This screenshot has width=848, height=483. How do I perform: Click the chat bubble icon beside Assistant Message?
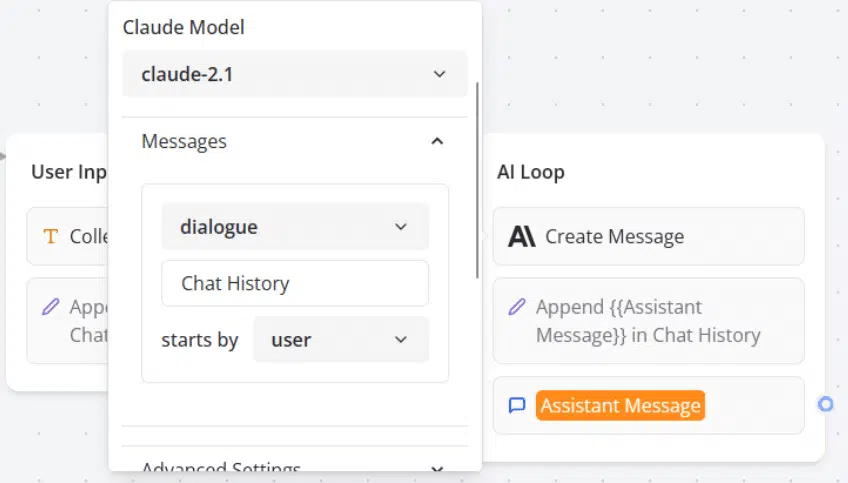pos(517,405)
